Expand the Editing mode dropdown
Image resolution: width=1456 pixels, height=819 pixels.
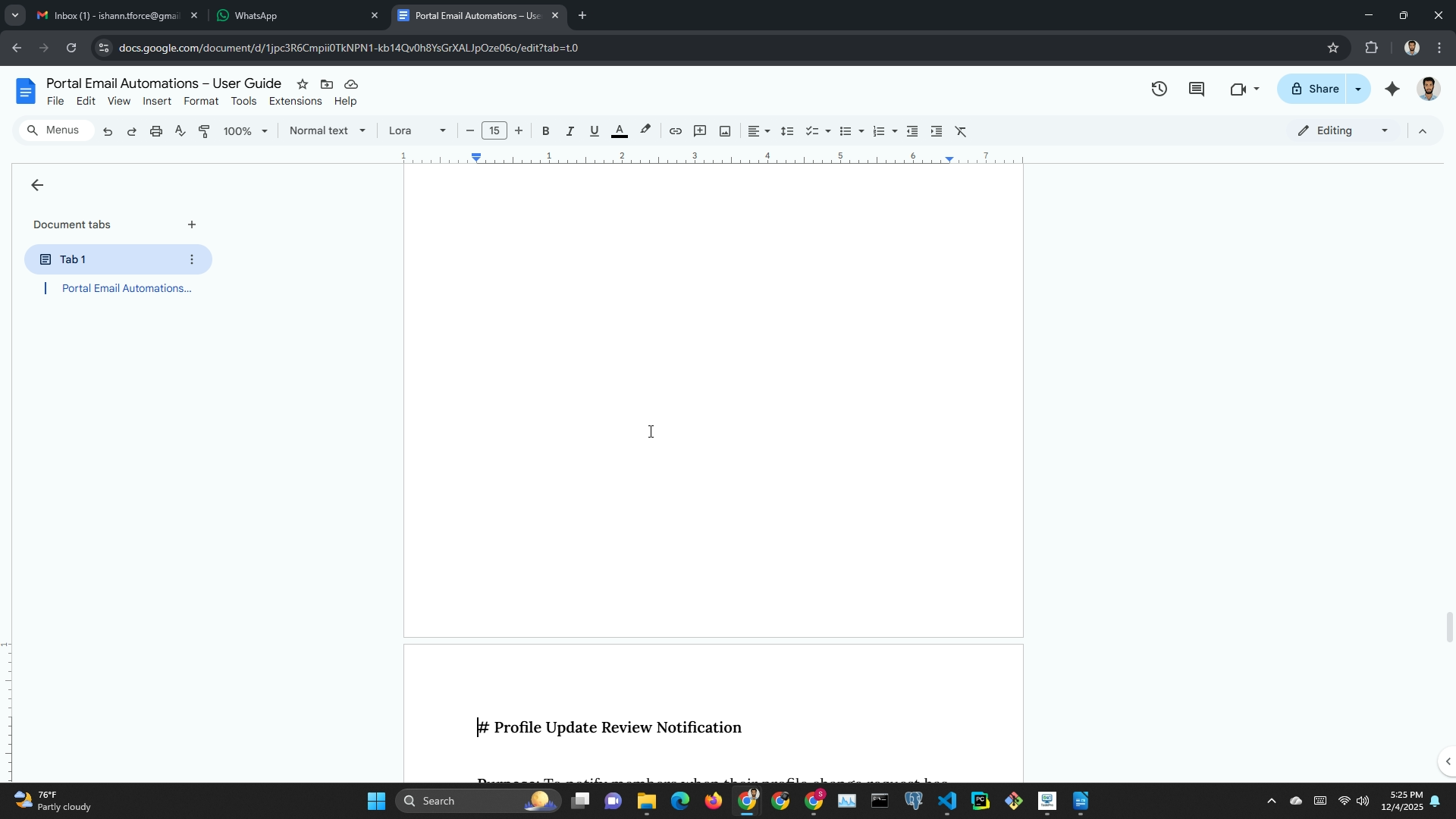click(1343, 130)
